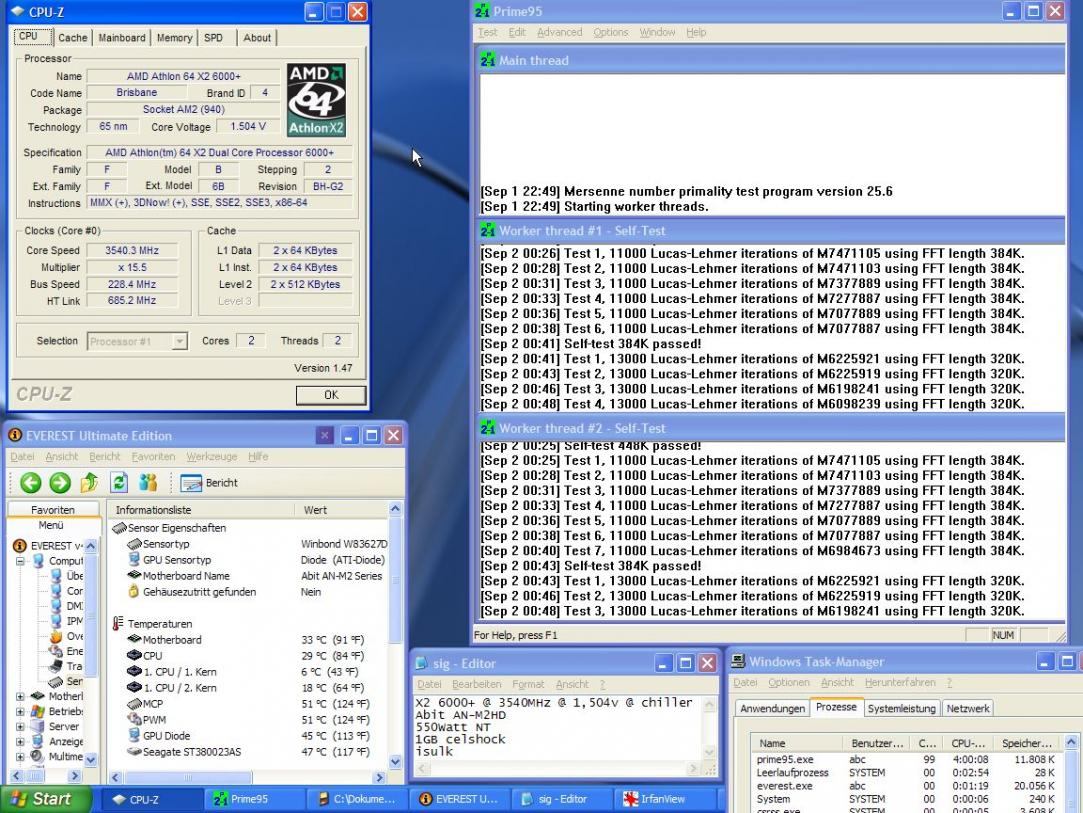This screenshot has height=813, width=1083.
Task: Activate EVEREST U... from the taskbar
Action: pyautogui.click(x=459, y=799)
